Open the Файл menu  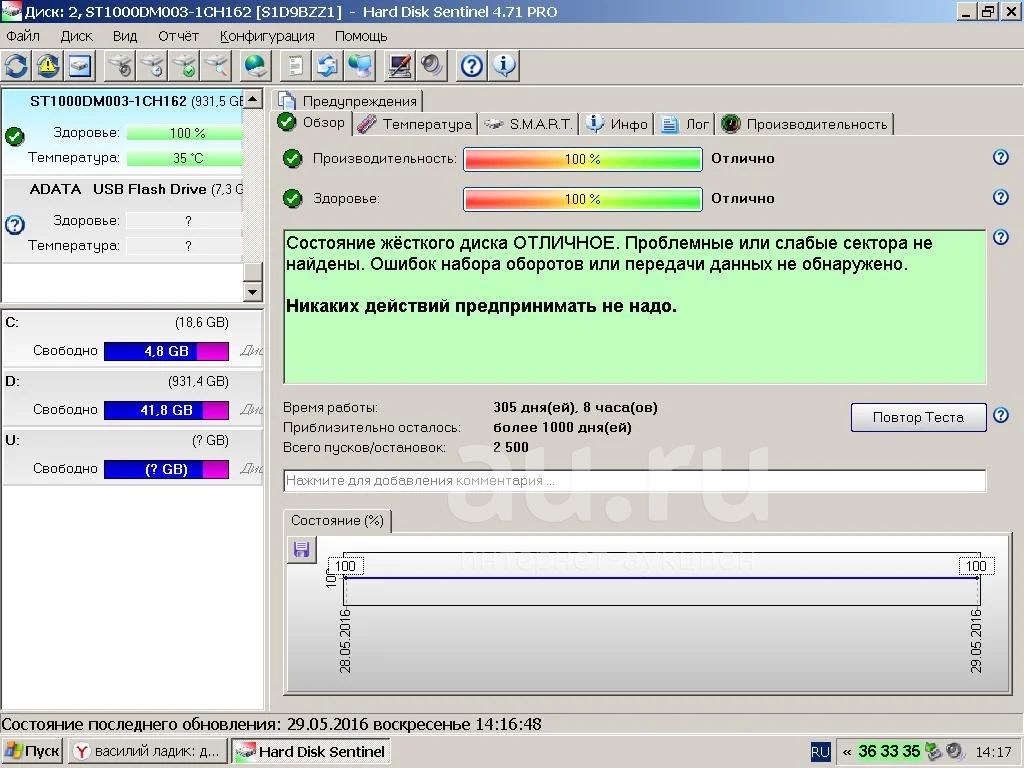pos(23,36)
